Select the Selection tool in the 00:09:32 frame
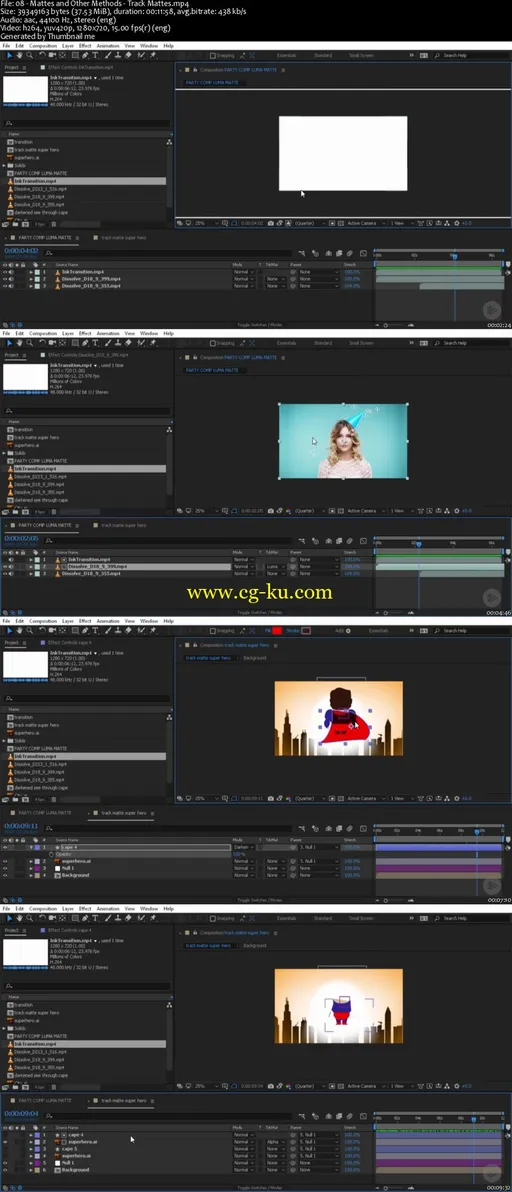 click(9, 918)
